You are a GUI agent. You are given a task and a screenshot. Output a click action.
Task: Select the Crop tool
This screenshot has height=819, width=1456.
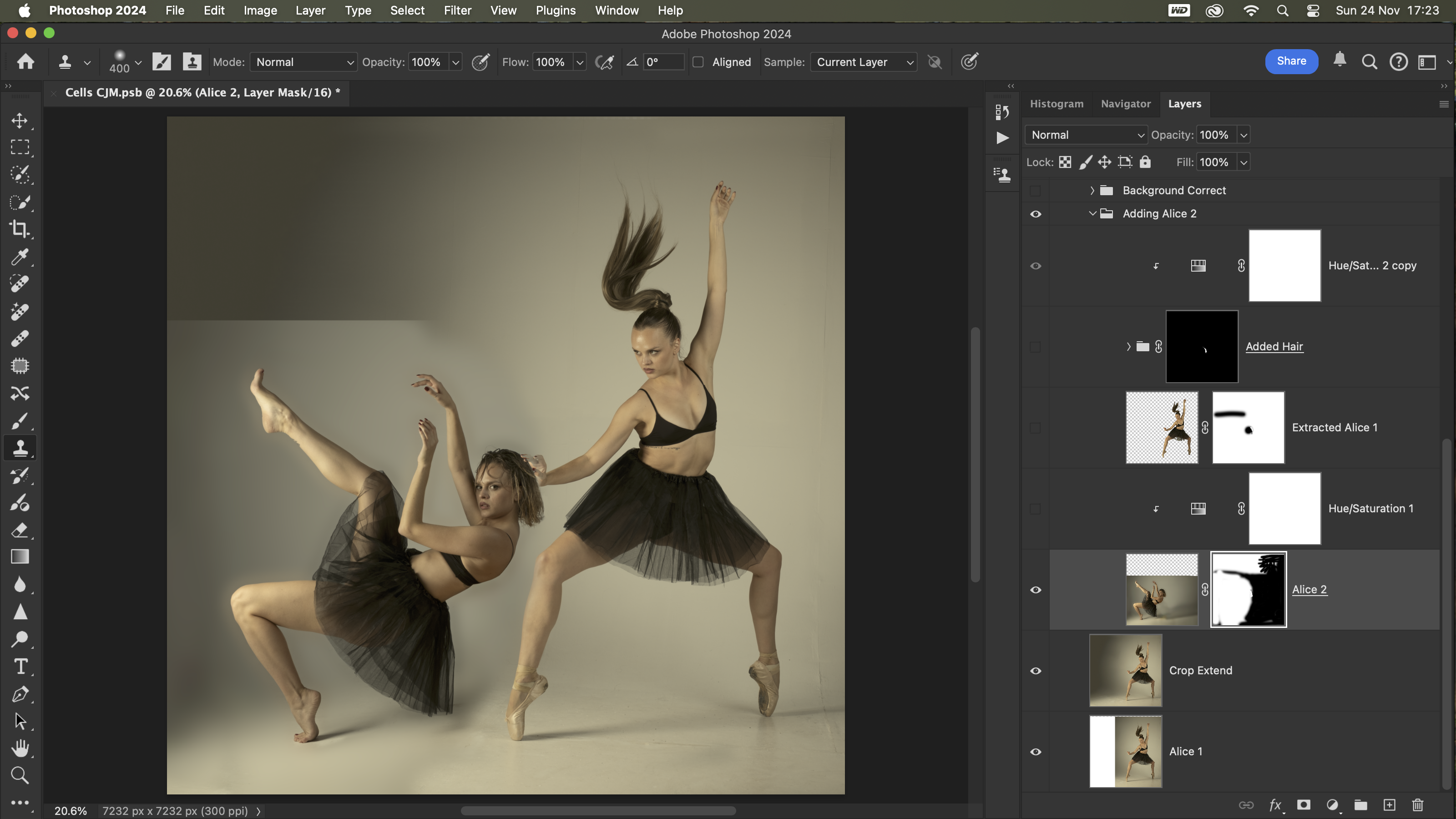pyautogui.click(x=19, y=229)
